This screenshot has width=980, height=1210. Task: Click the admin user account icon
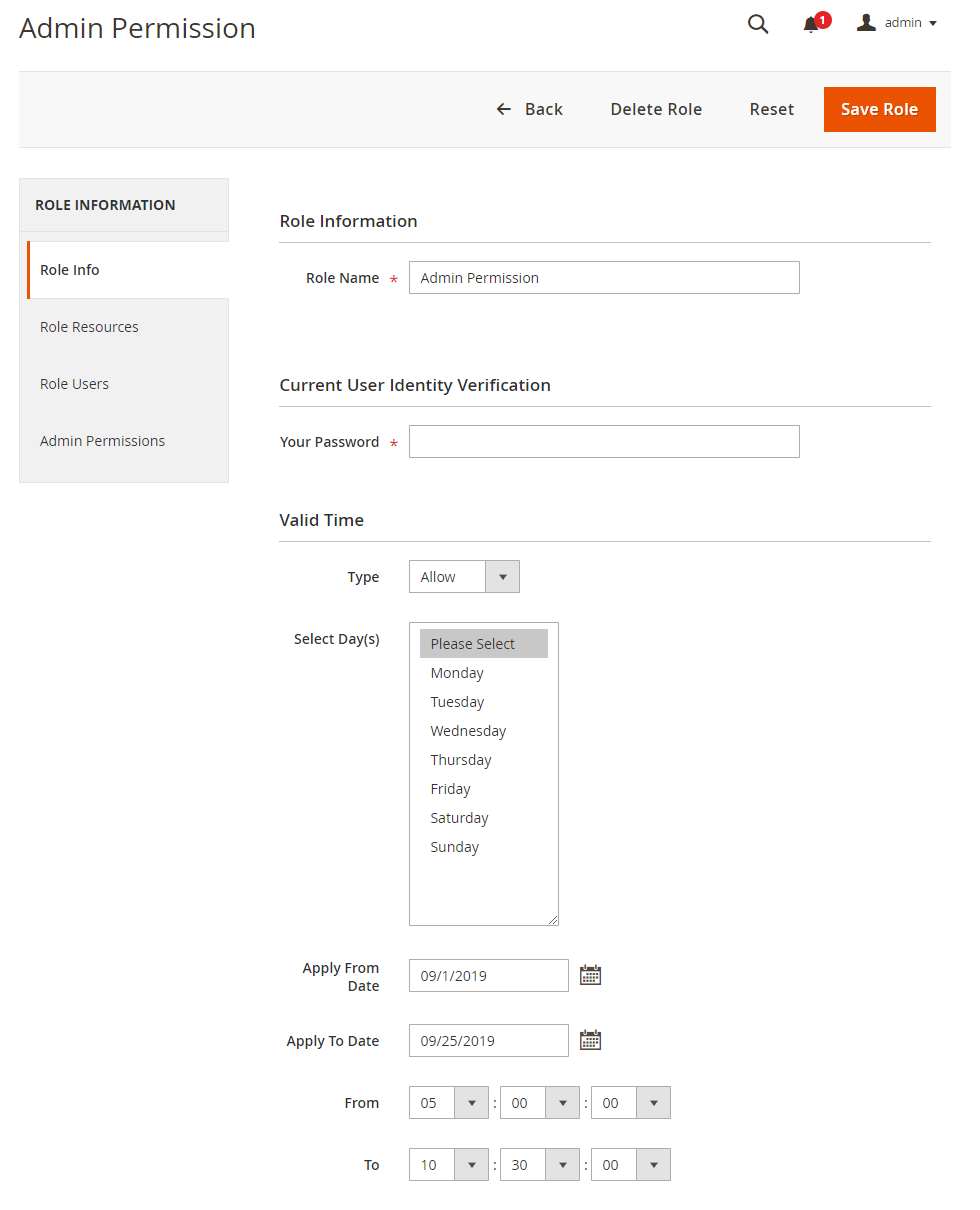click(x=867, y=23)
